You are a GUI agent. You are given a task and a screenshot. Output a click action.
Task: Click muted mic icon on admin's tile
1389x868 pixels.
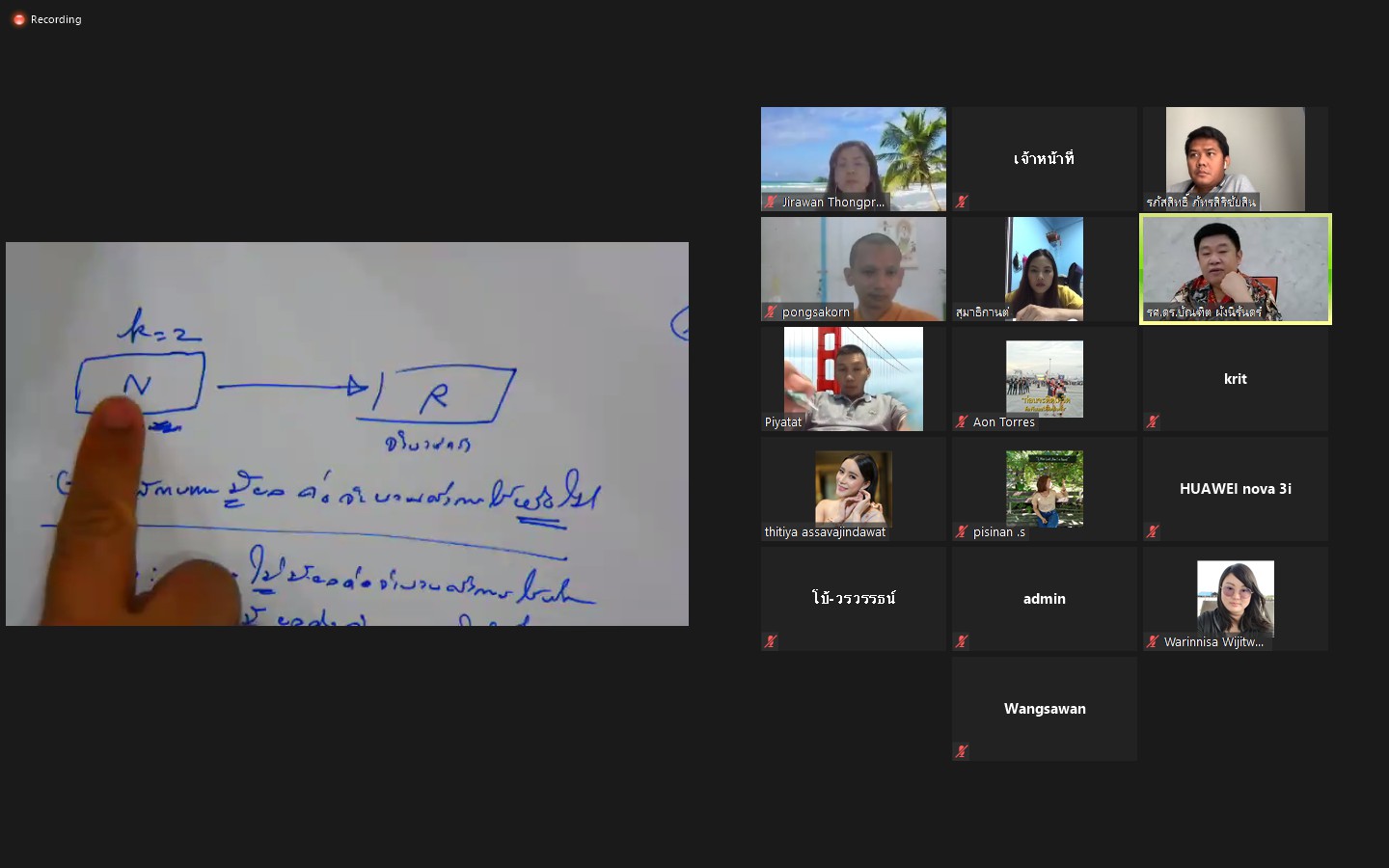[x=962, y=642]
